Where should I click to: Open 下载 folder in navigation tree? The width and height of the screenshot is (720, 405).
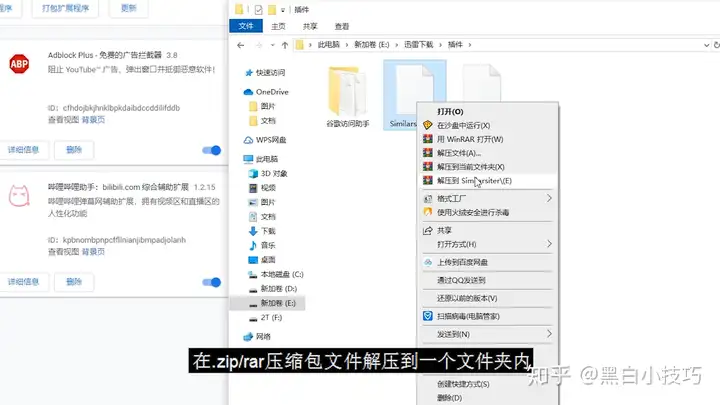[x=262, y=231]
